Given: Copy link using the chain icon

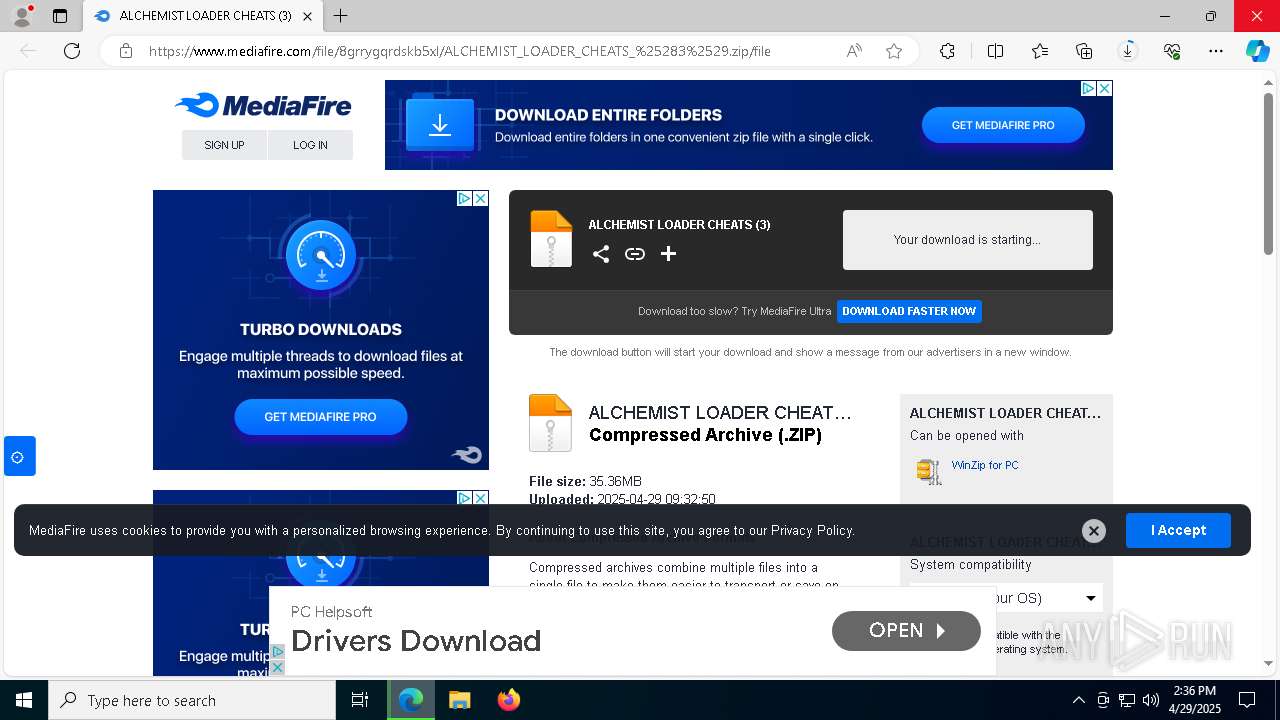Looking at the screenshot, I should click(x=635, y=254).
